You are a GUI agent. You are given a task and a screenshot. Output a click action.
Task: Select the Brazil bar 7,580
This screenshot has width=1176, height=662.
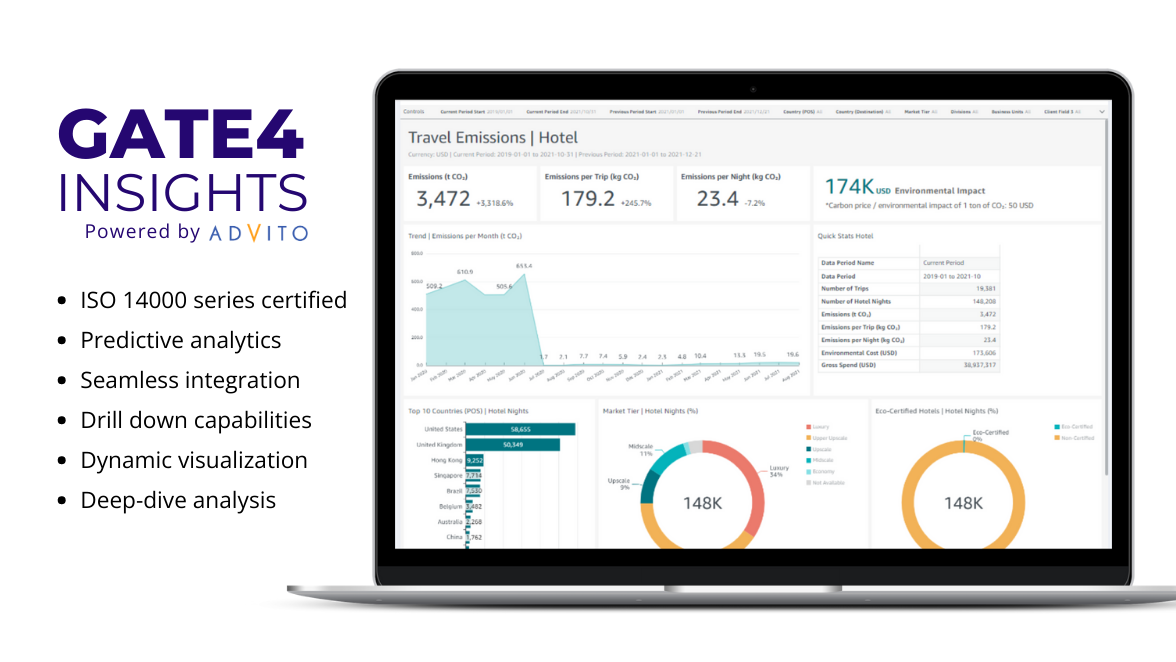coord(473,491)
